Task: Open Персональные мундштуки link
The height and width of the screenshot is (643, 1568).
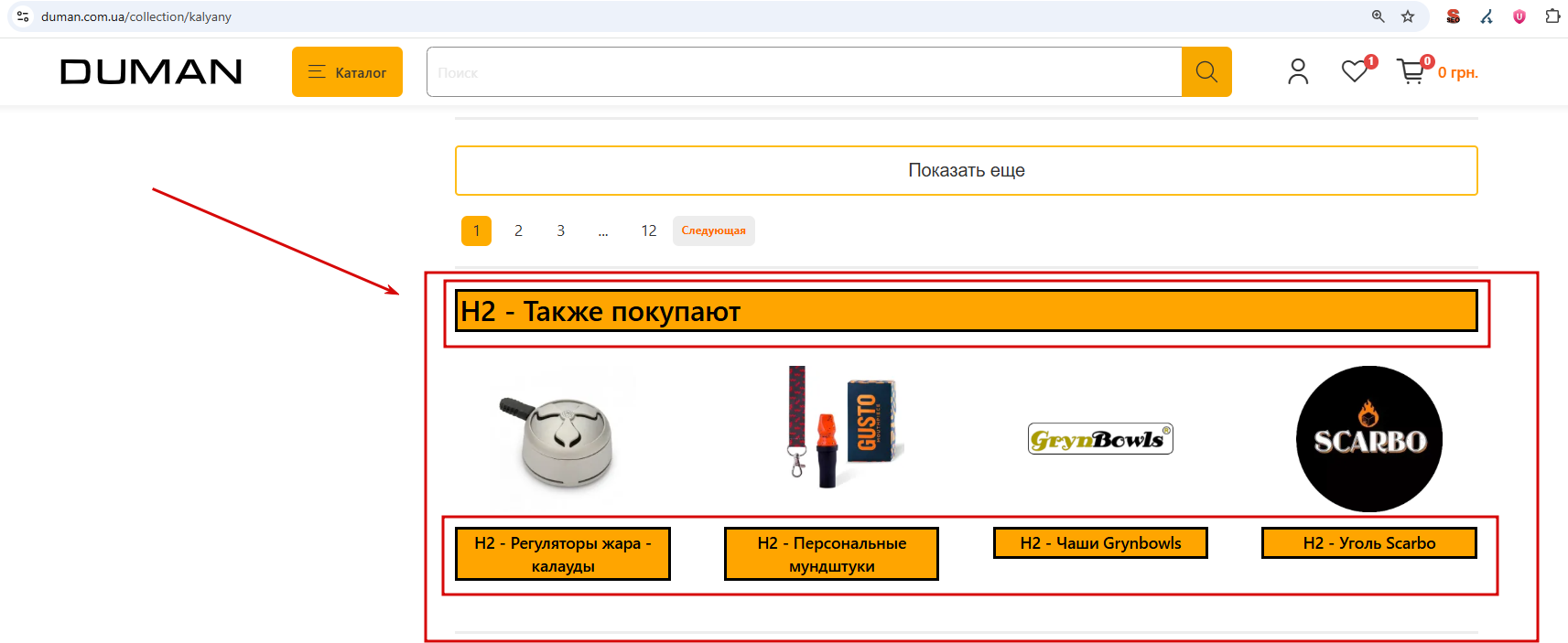Action: coord(832,554)
